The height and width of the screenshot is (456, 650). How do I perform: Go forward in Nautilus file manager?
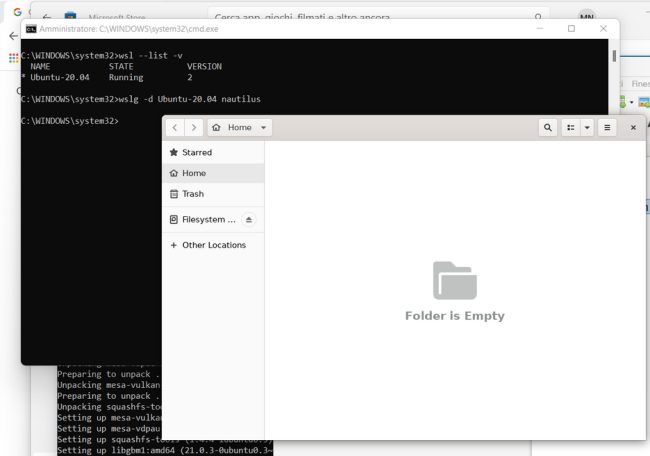(194, 128)
